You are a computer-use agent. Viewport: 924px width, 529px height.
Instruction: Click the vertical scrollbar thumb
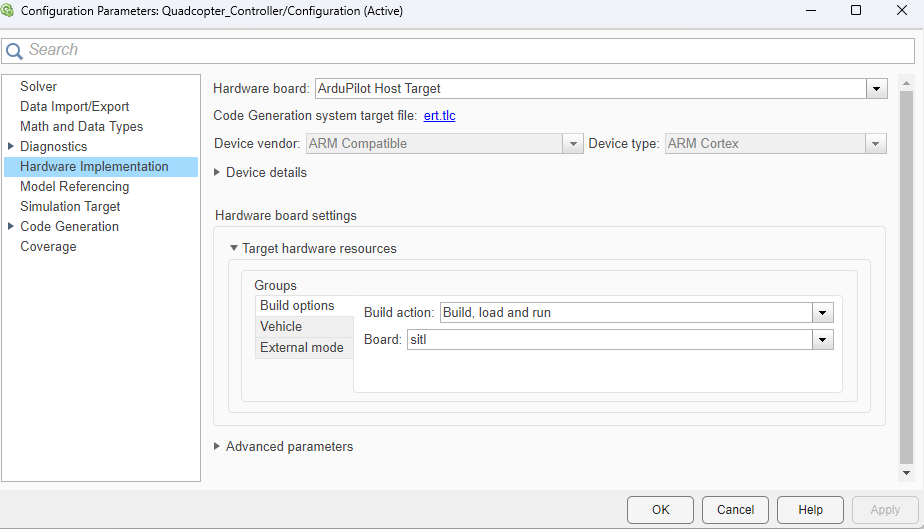coord(906,278)
